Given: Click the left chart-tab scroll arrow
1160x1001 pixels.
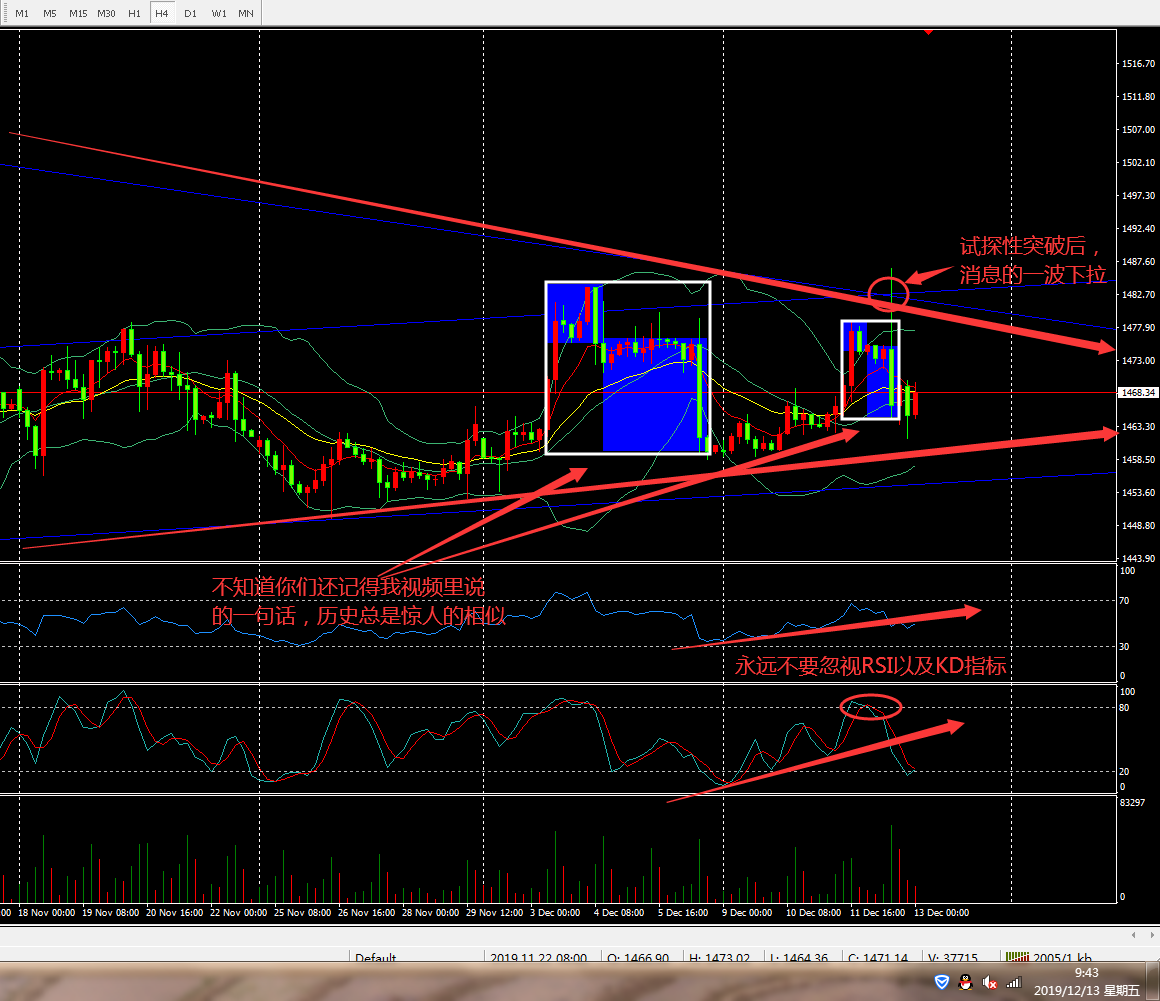Looking at the screenshot, I should tap(1133, 935).
